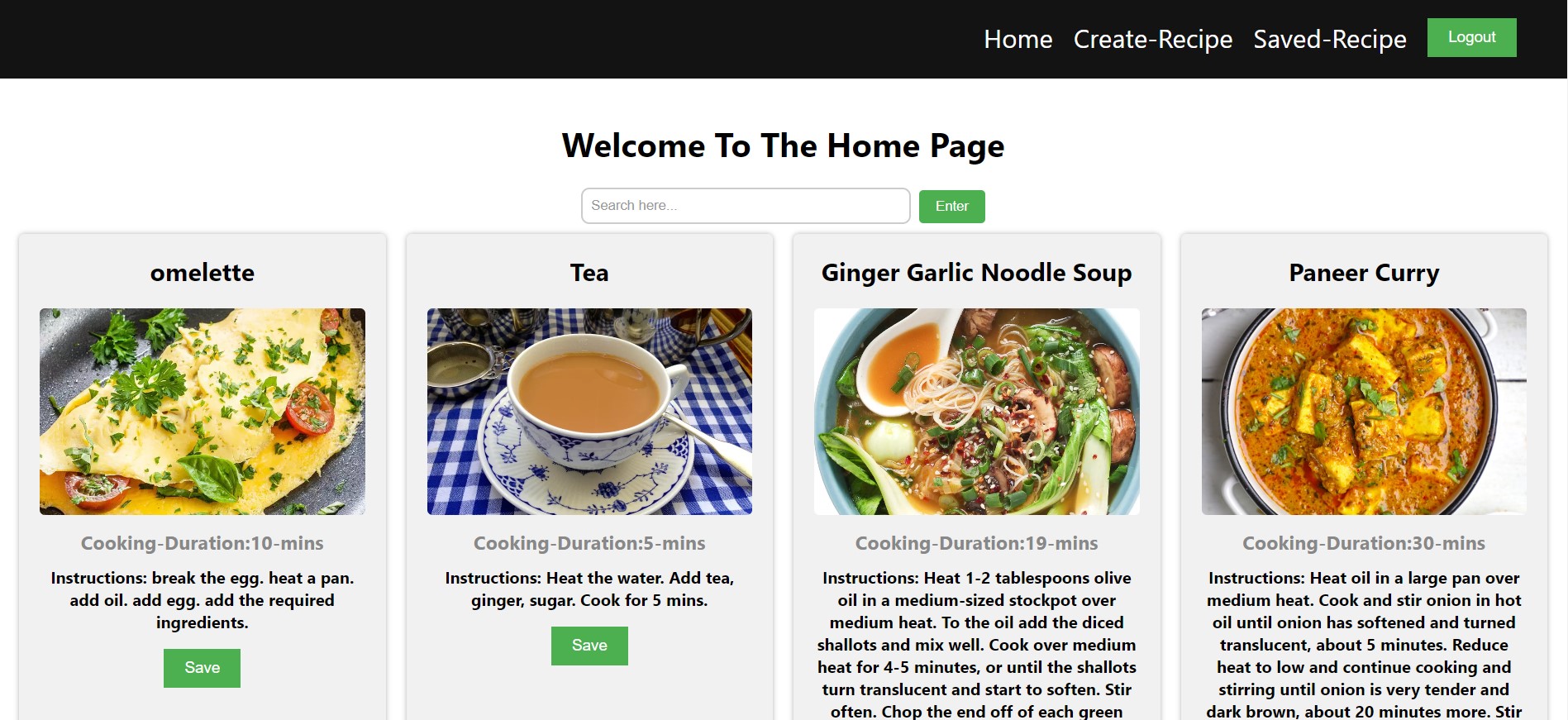Click the Cooking-Duration:30-mins label
1568x720 pixels.
(1364, 543)
